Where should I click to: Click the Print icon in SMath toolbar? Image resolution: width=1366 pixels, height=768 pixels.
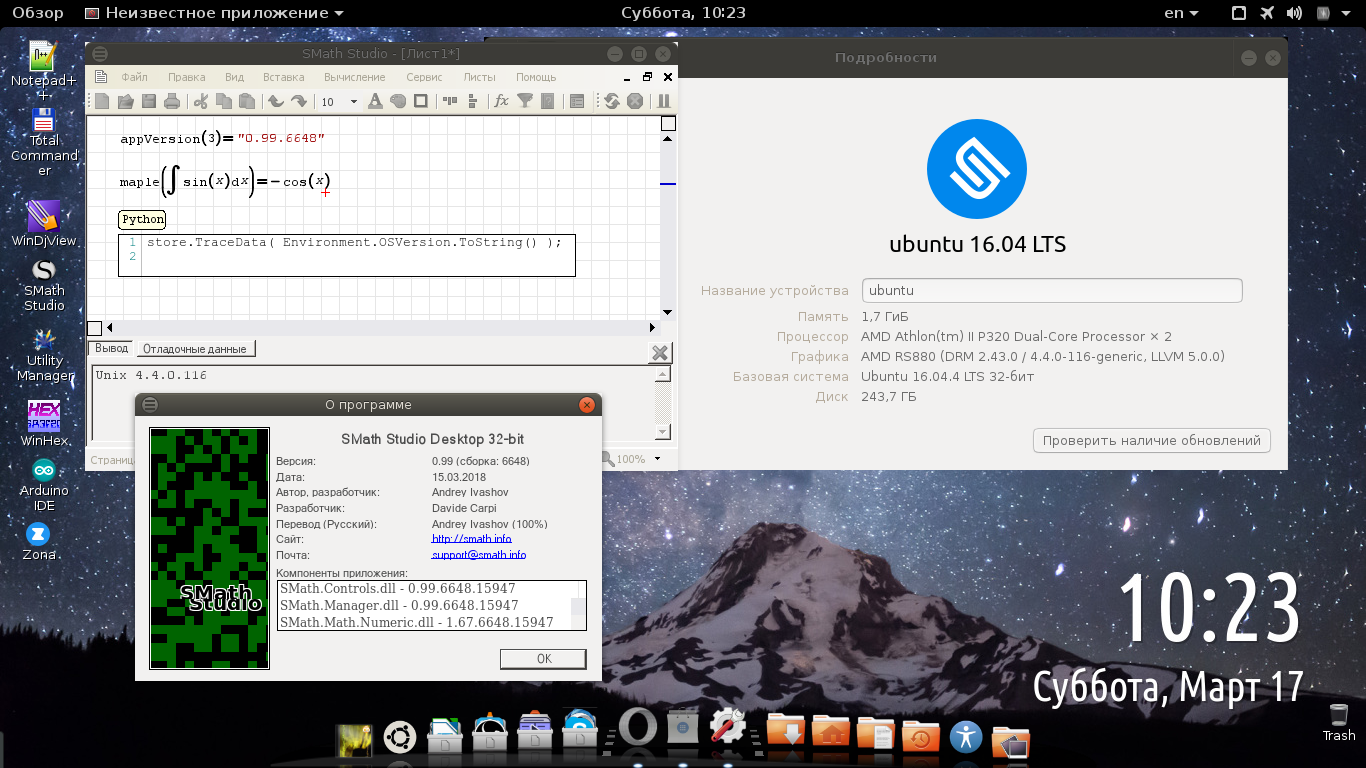pyautogui.click(x=172, y=101)
